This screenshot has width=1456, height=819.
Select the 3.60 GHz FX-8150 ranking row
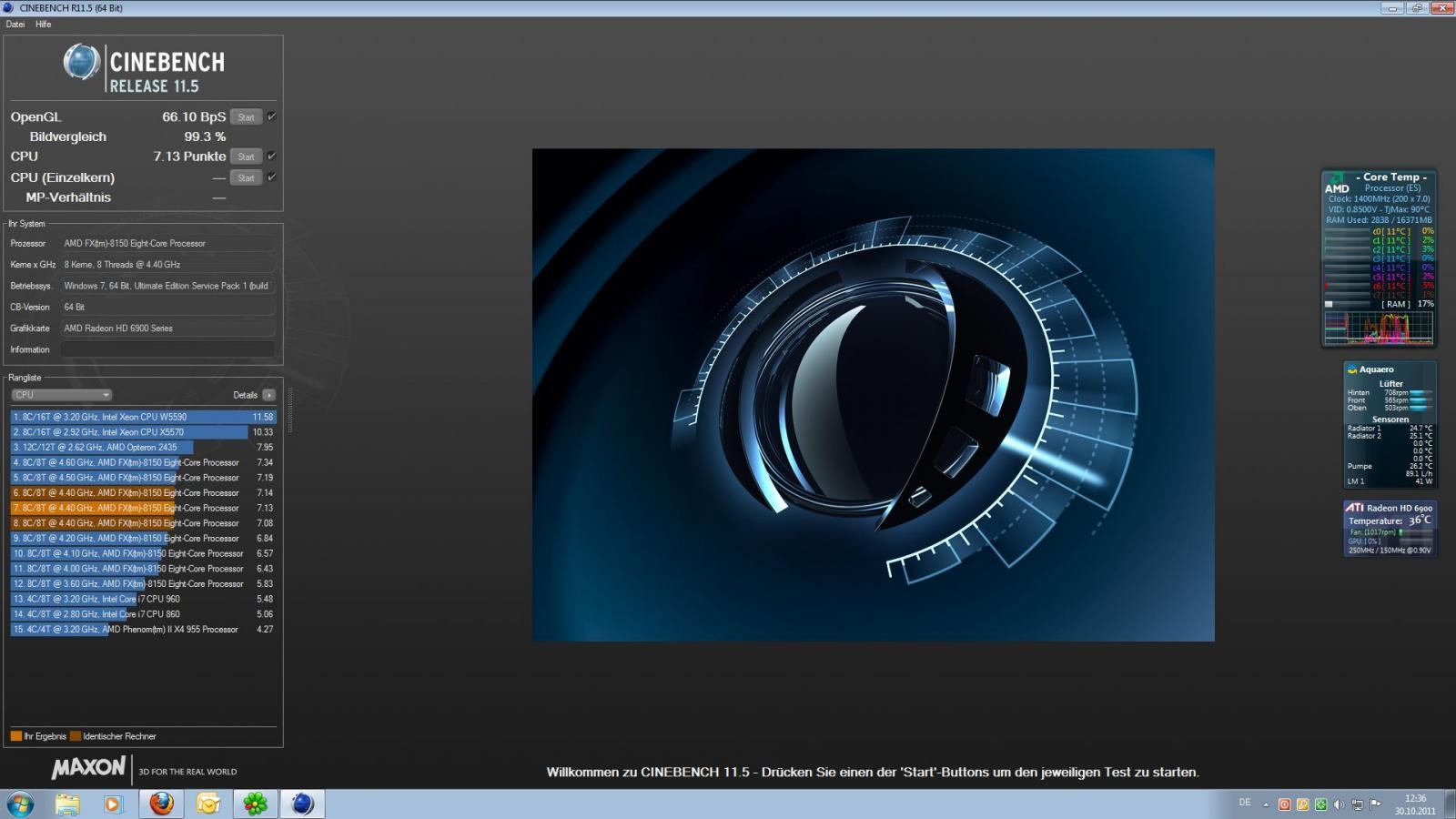pos(143,583)
